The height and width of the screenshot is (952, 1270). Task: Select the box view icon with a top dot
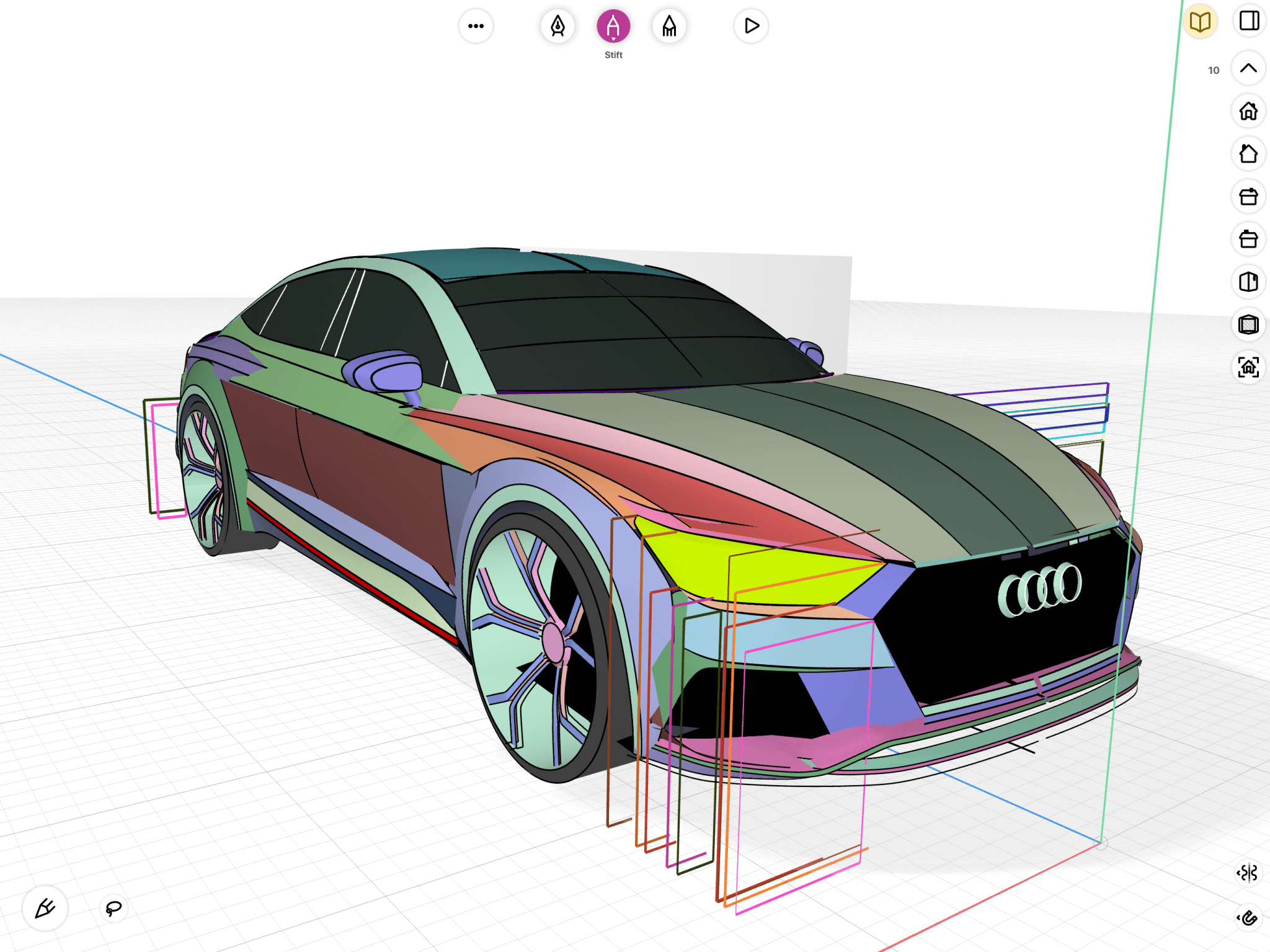click(x=1248, y=239)
